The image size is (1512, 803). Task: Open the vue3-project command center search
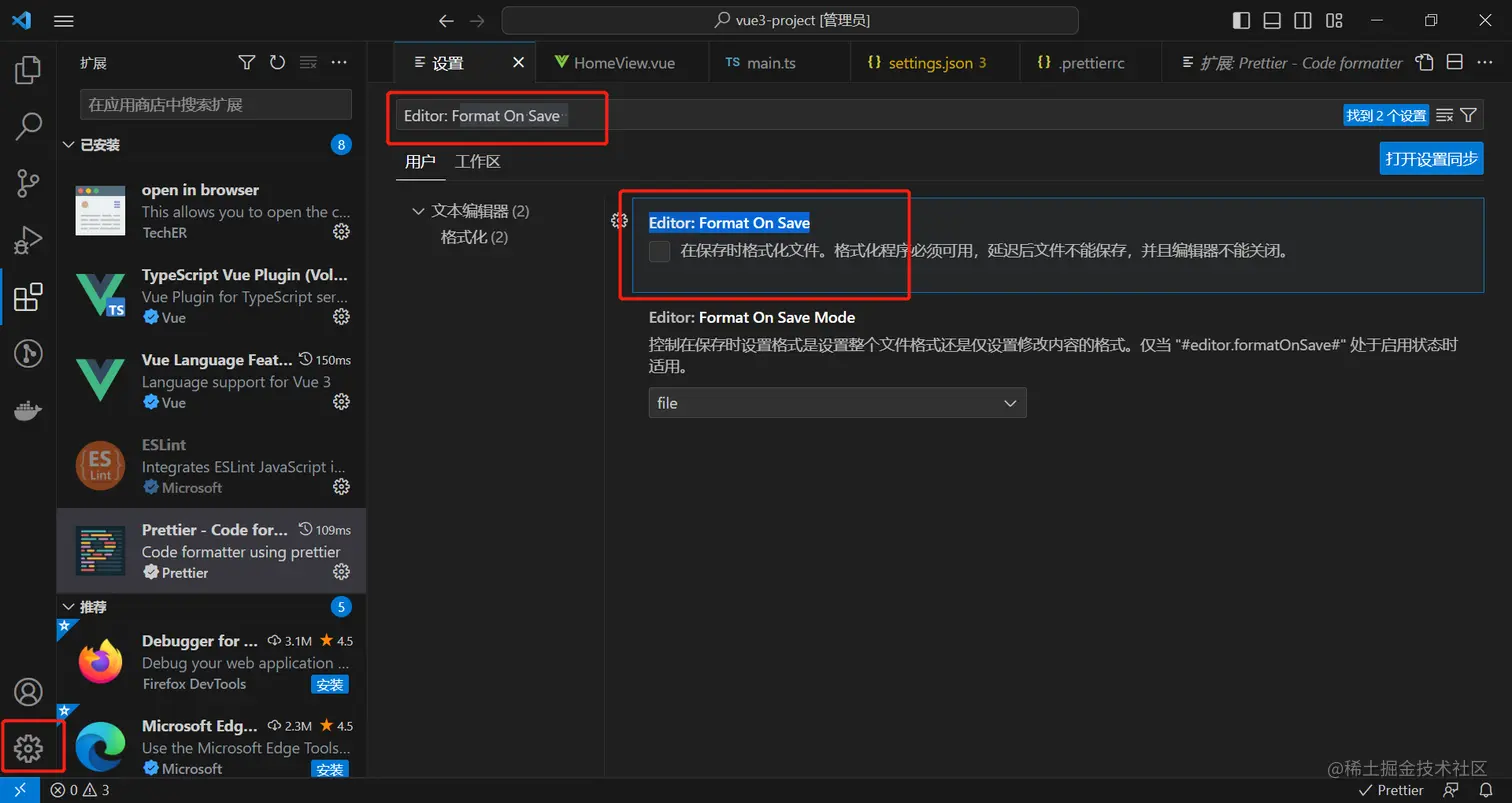[x=790, y=20]
